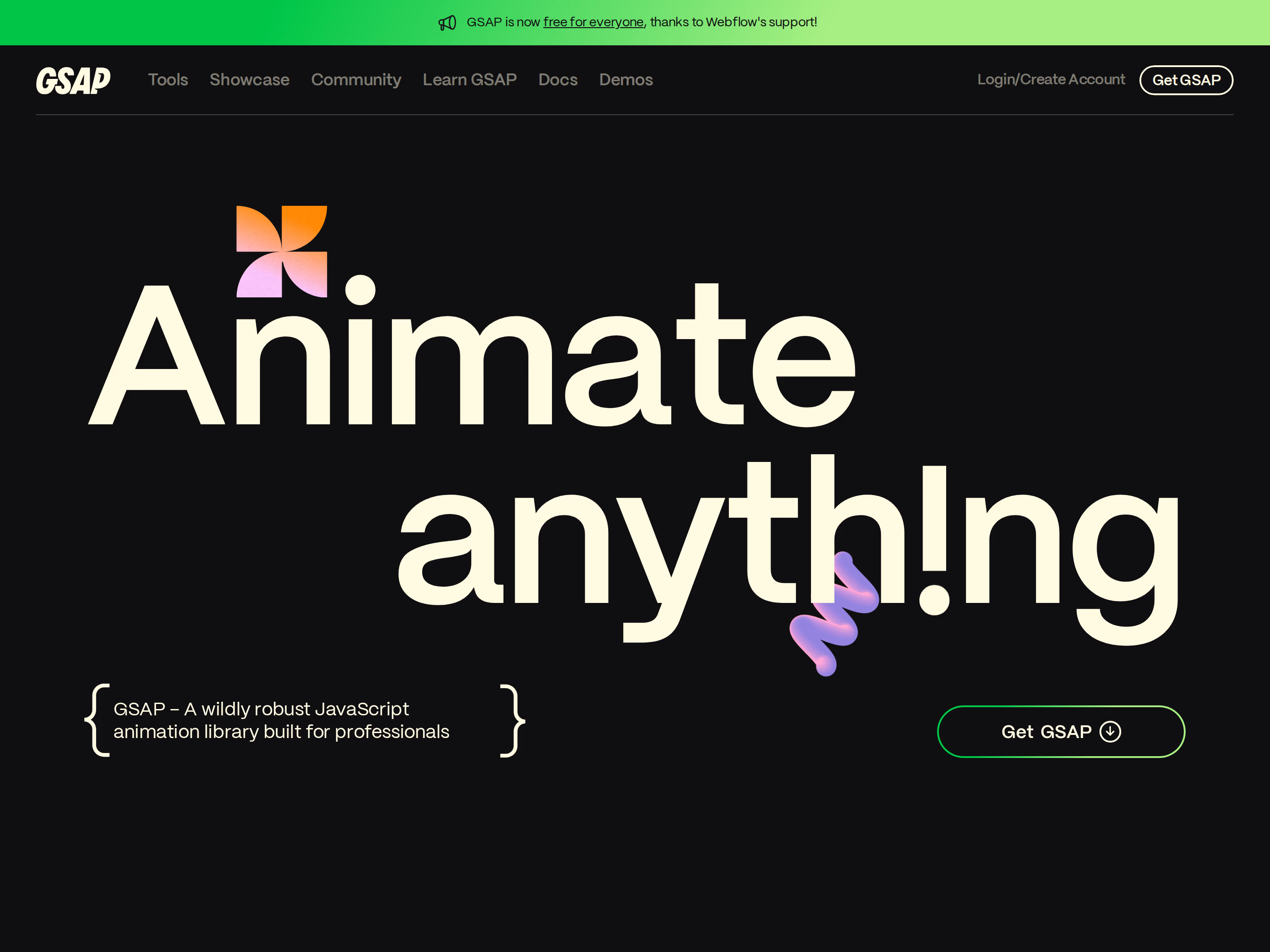Click the GSAP logo in the header

tap(73, 80)
